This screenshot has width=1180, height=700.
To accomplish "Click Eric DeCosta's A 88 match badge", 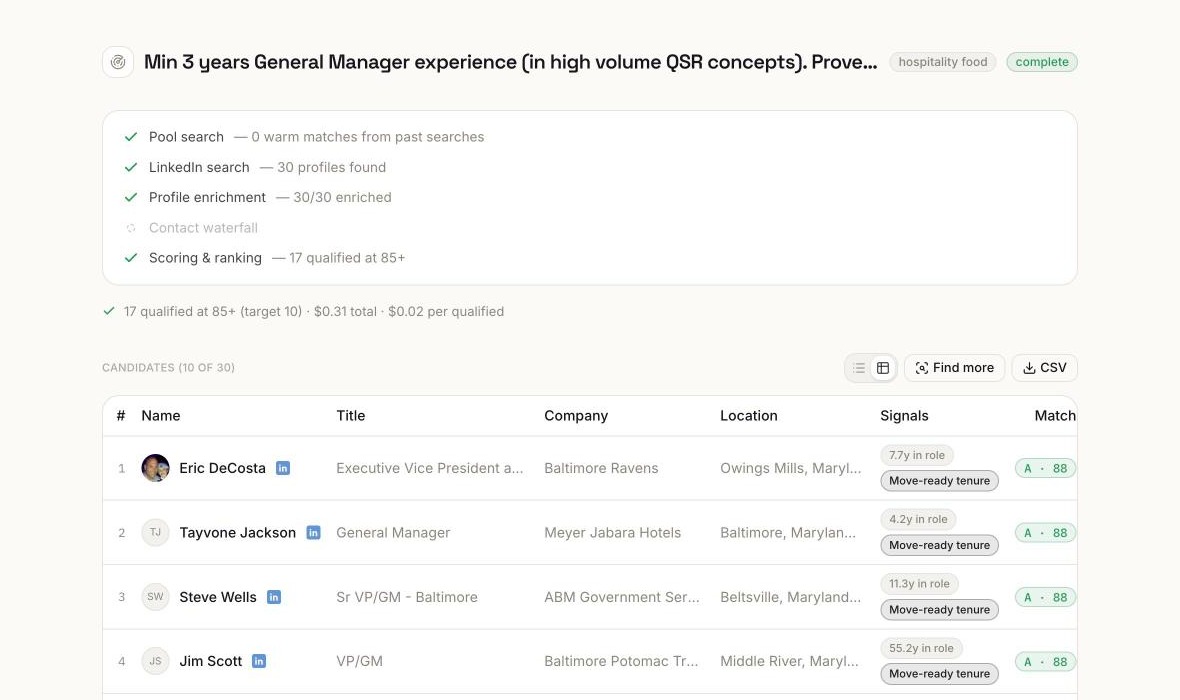I will (1045, 468).
